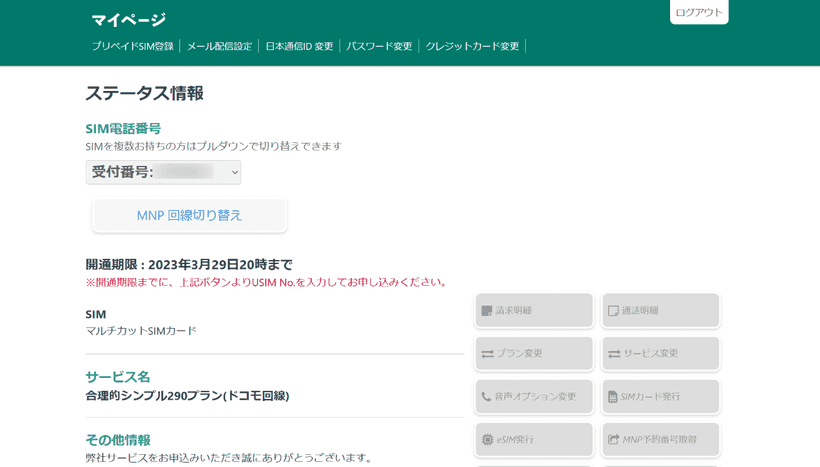Go to 日本通信ID 変更
Viewport: 820px width, 467px height.
tap(299, 46)
